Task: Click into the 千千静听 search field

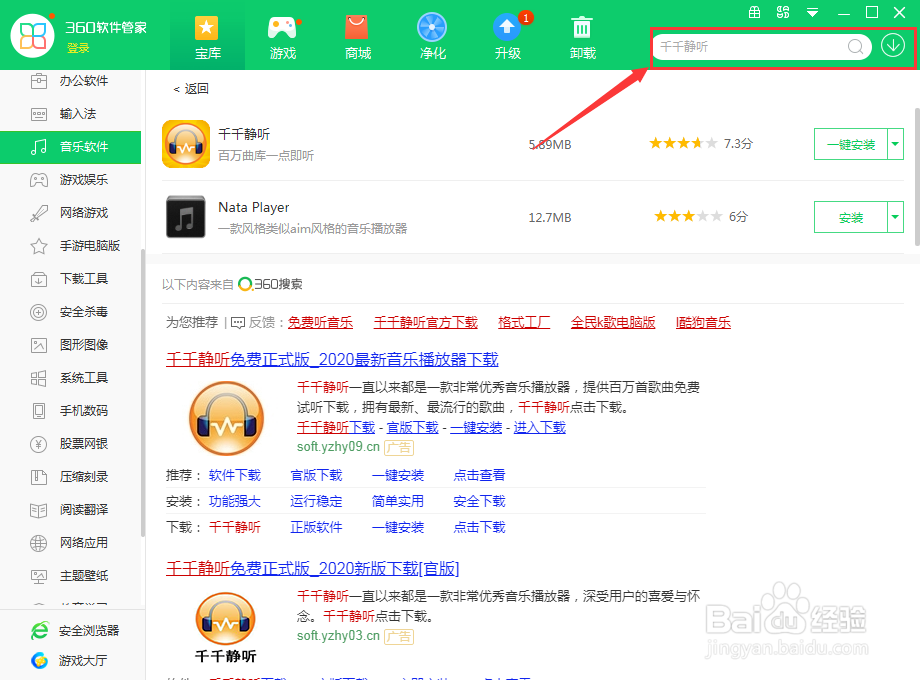Action: point(752,46)
